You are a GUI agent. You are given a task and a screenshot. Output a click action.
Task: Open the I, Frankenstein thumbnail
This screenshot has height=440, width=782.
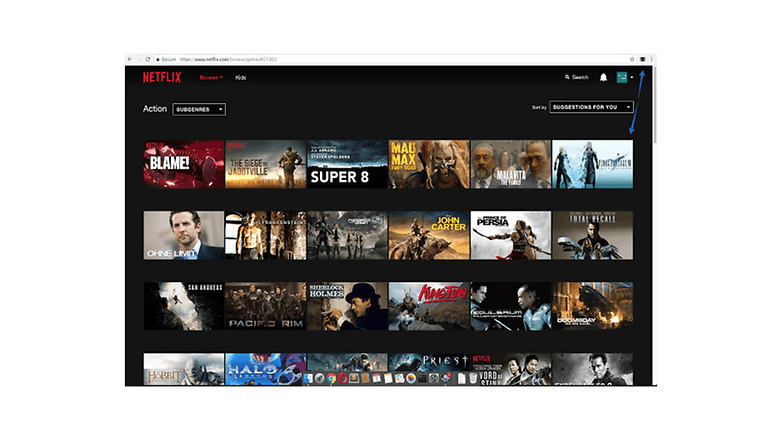tap(265, 235)
